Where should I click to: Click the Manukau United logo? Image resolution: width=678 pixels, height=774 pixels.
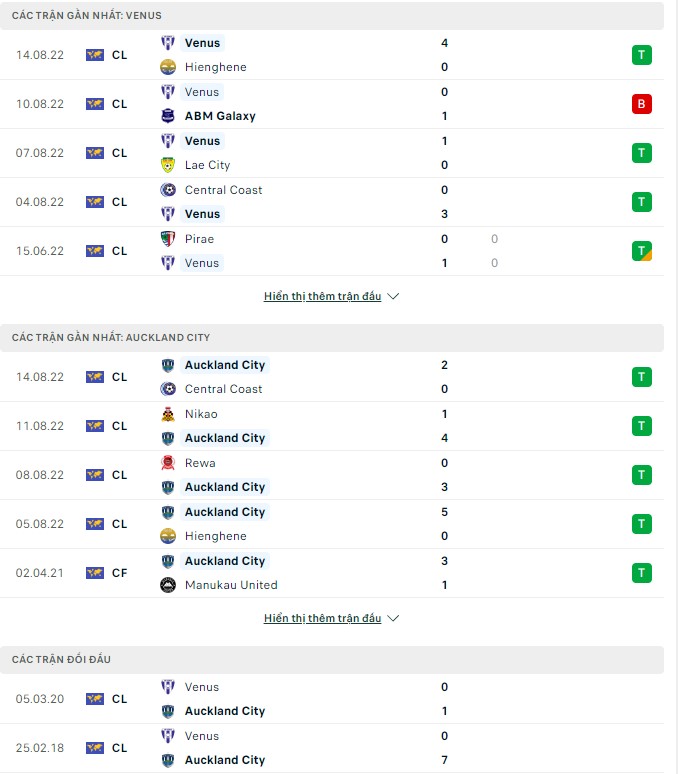coord(168,585)
